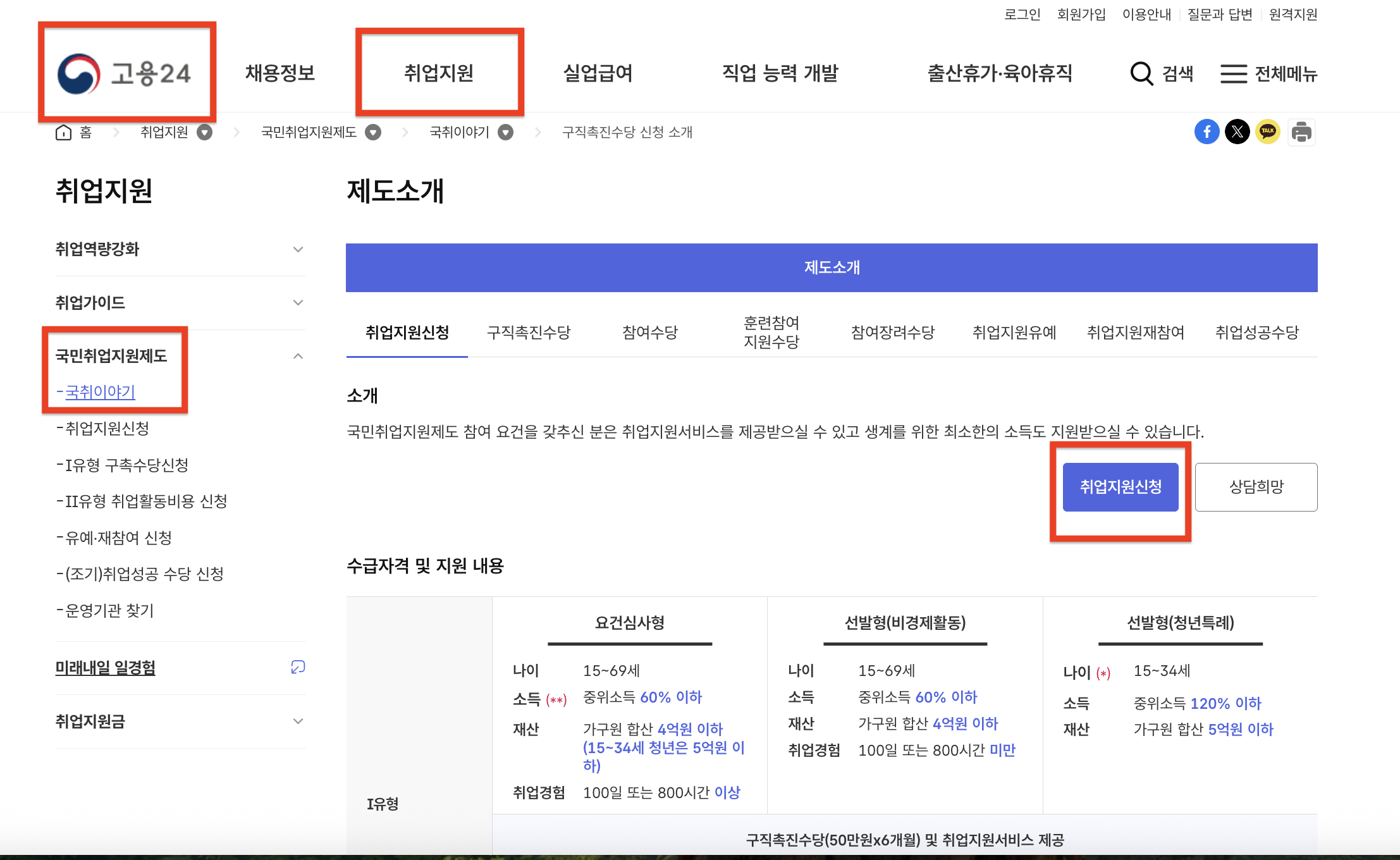Select 실업급여 in top navigation
This screenshot has height=860, width=1400.
(x=598, y=73)
